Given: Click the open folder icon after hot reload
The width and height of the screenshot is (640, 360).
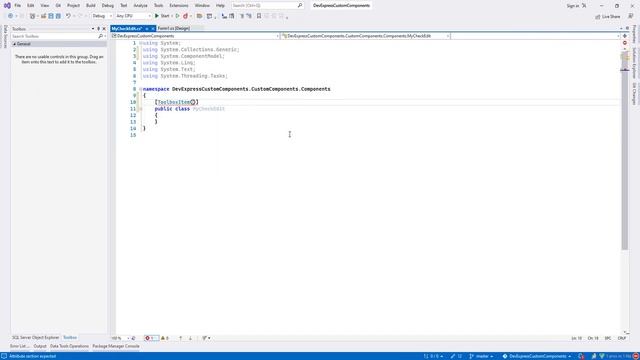Looking at the screenshot, I should pyautogui.click(x=199, y=16).
